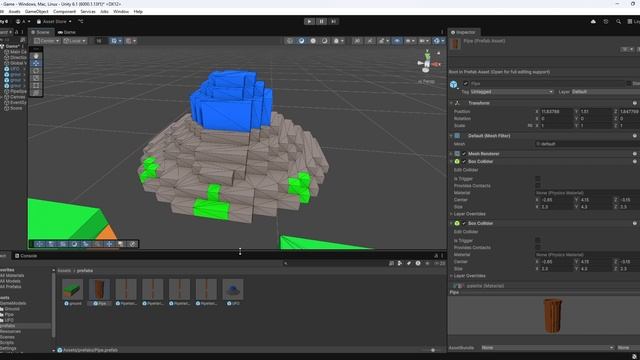Open the Scripts folder in Project tree
The height and width of the screenshot is (360, 640).
click(7, 343)
